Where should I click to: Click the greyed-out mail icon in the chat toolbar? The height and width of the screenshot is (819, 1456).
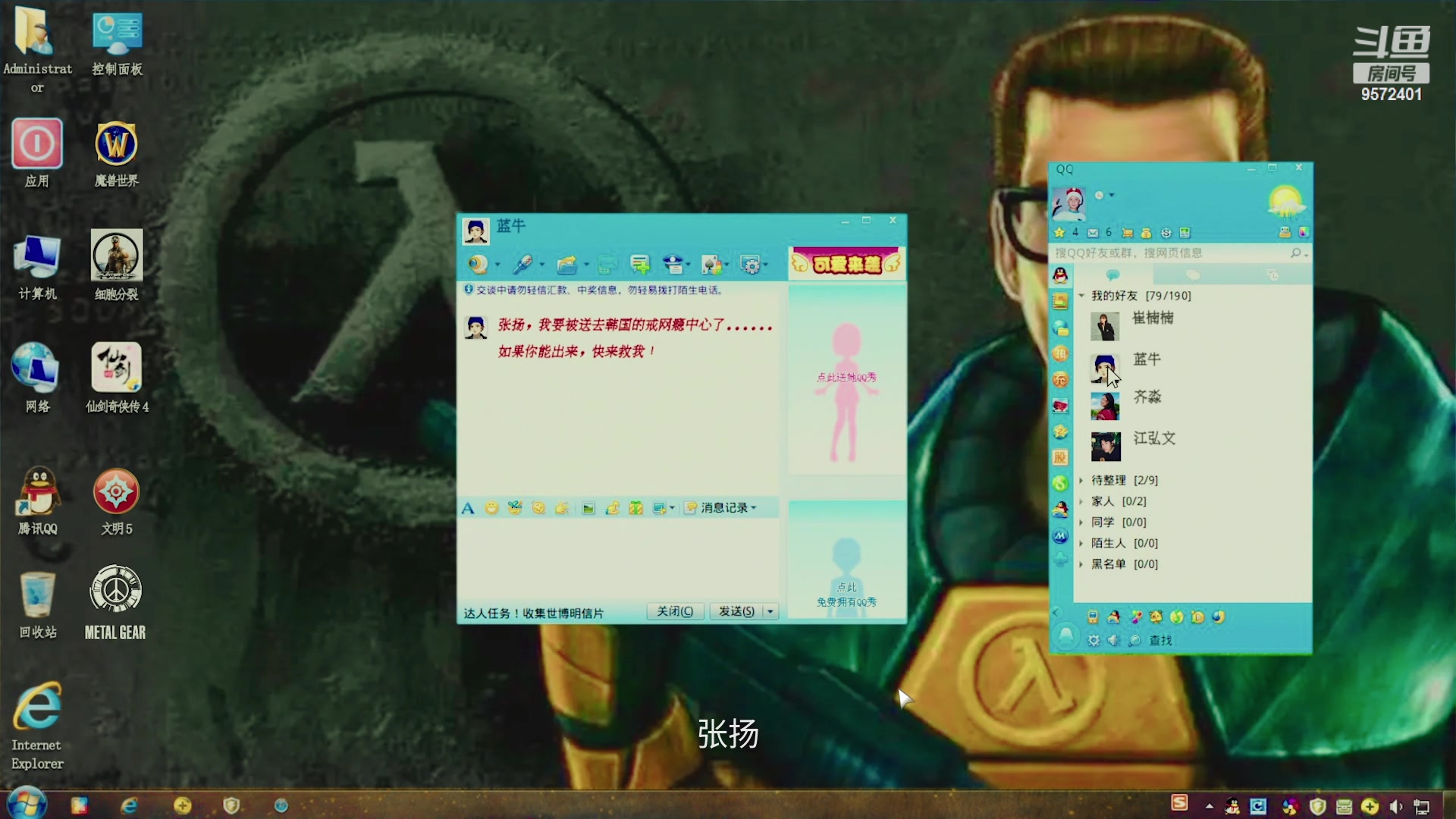point(607,264)
